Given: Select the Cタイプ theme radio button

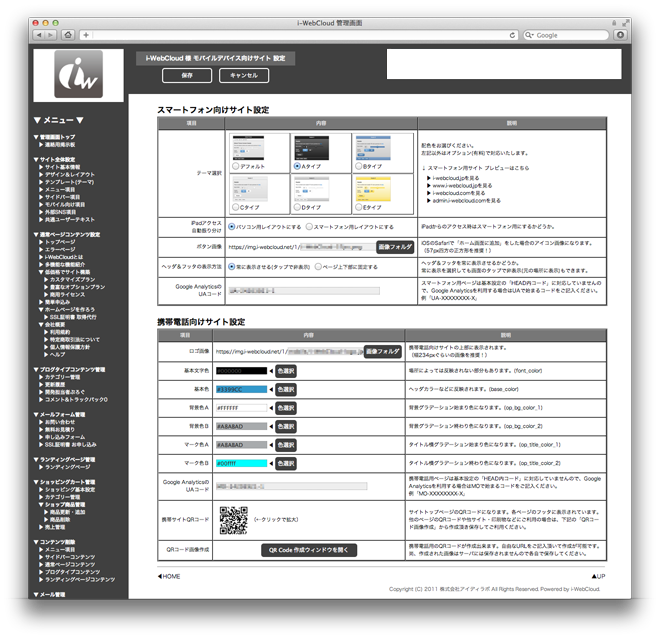Looking at the screenshot, I should coord(236,207).
